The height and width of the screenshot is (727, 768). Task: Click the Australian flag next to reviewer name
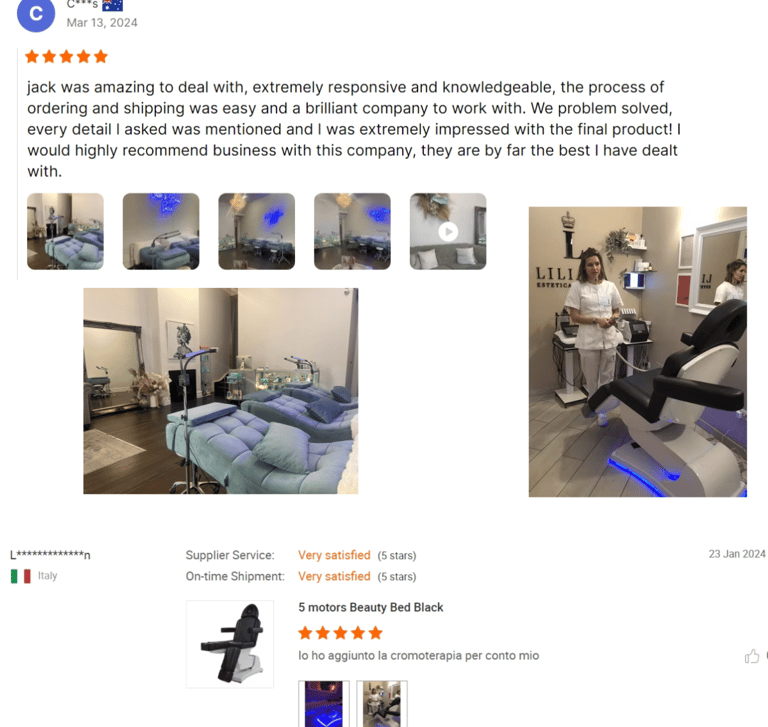tap(113, 5)
